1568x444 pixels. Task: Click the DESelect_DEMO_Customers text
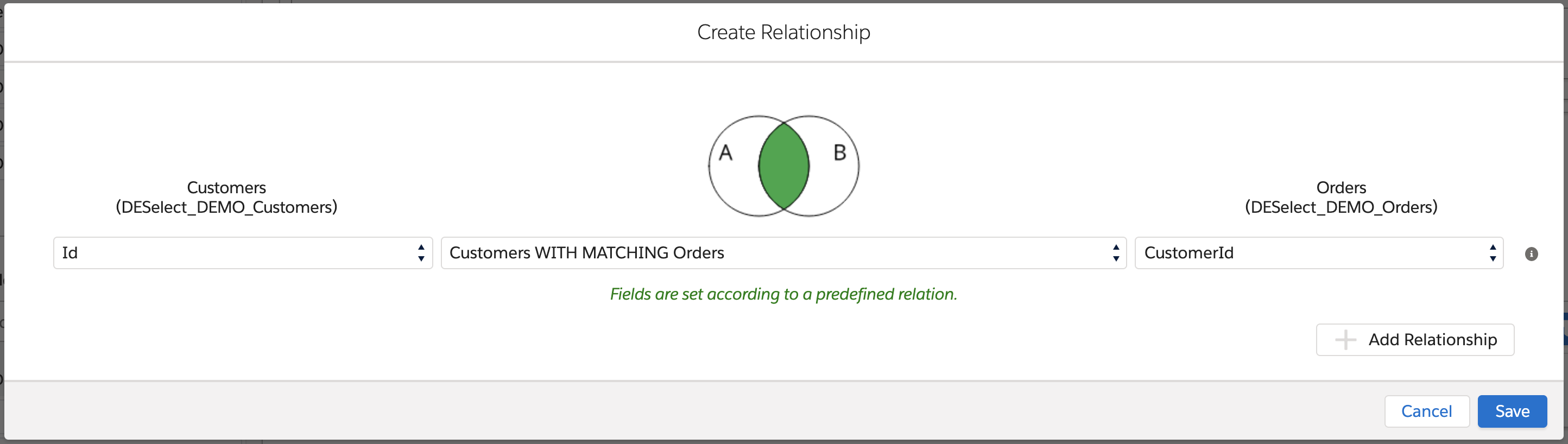click(226, 207)
